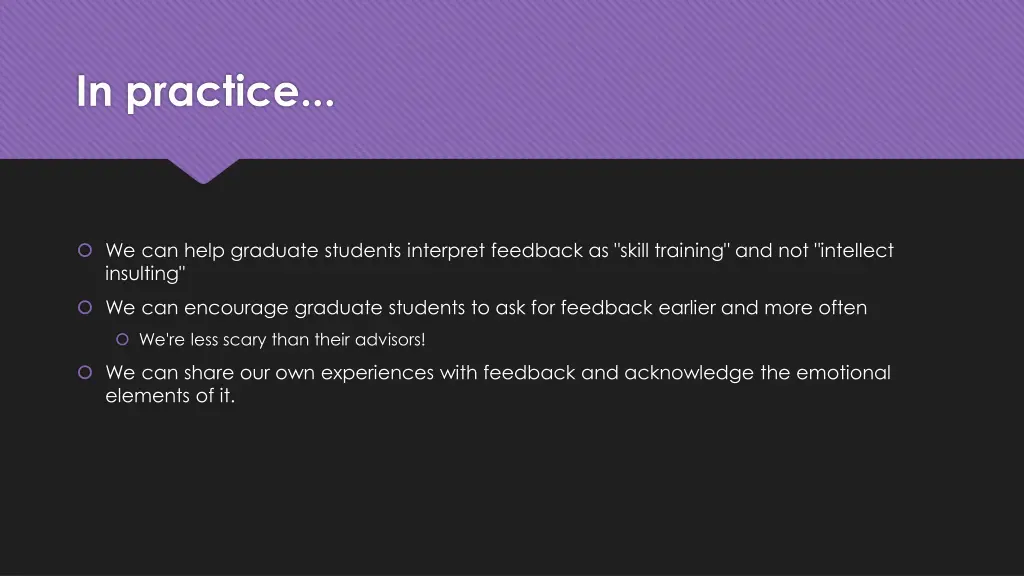Screen dimensions: 1024x576
Task: Click the word "practice..." in the title
Action: coord(231,93)
